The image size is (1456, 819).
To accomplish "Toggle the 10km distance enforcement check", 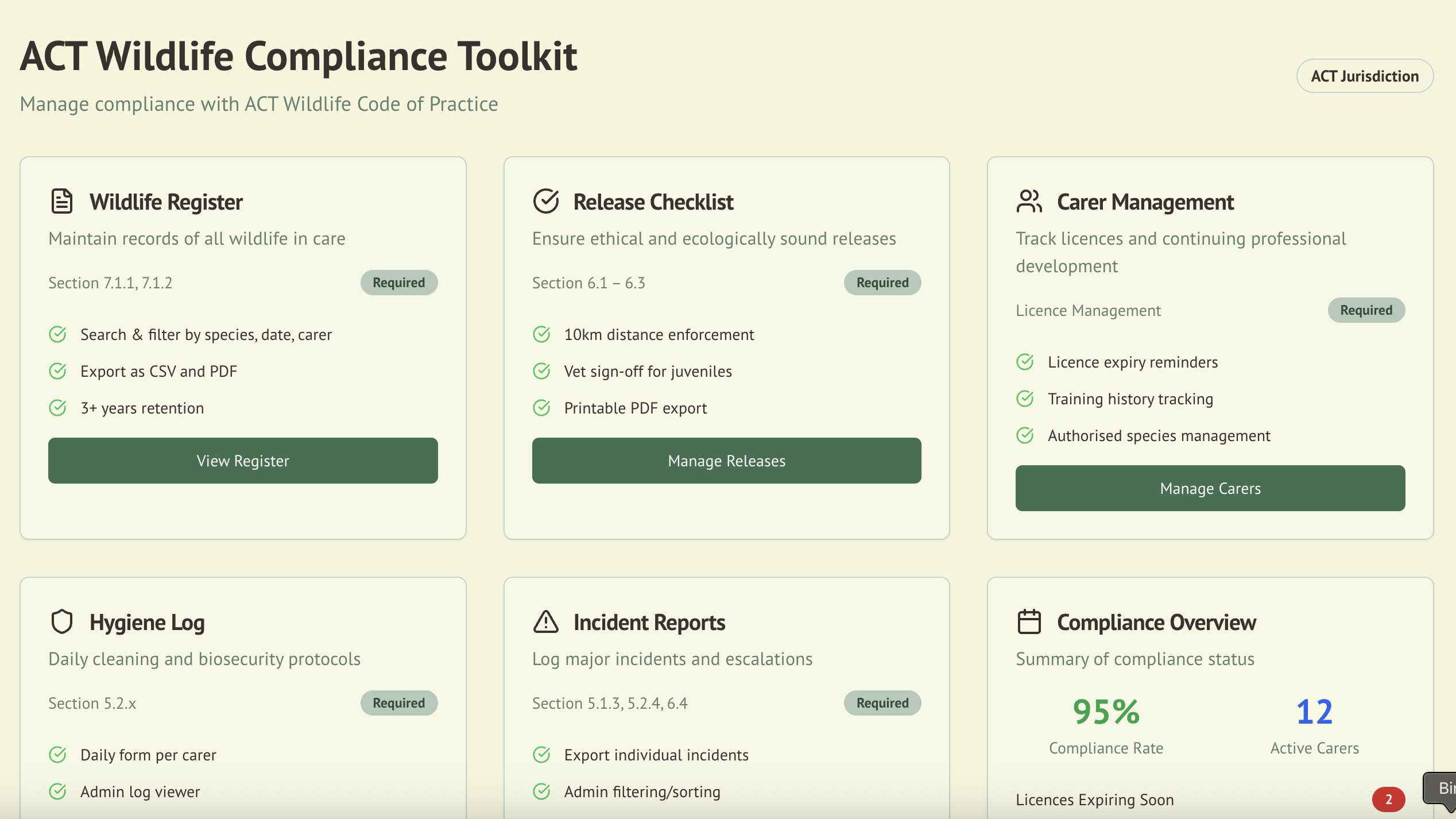I will [542, 334].
